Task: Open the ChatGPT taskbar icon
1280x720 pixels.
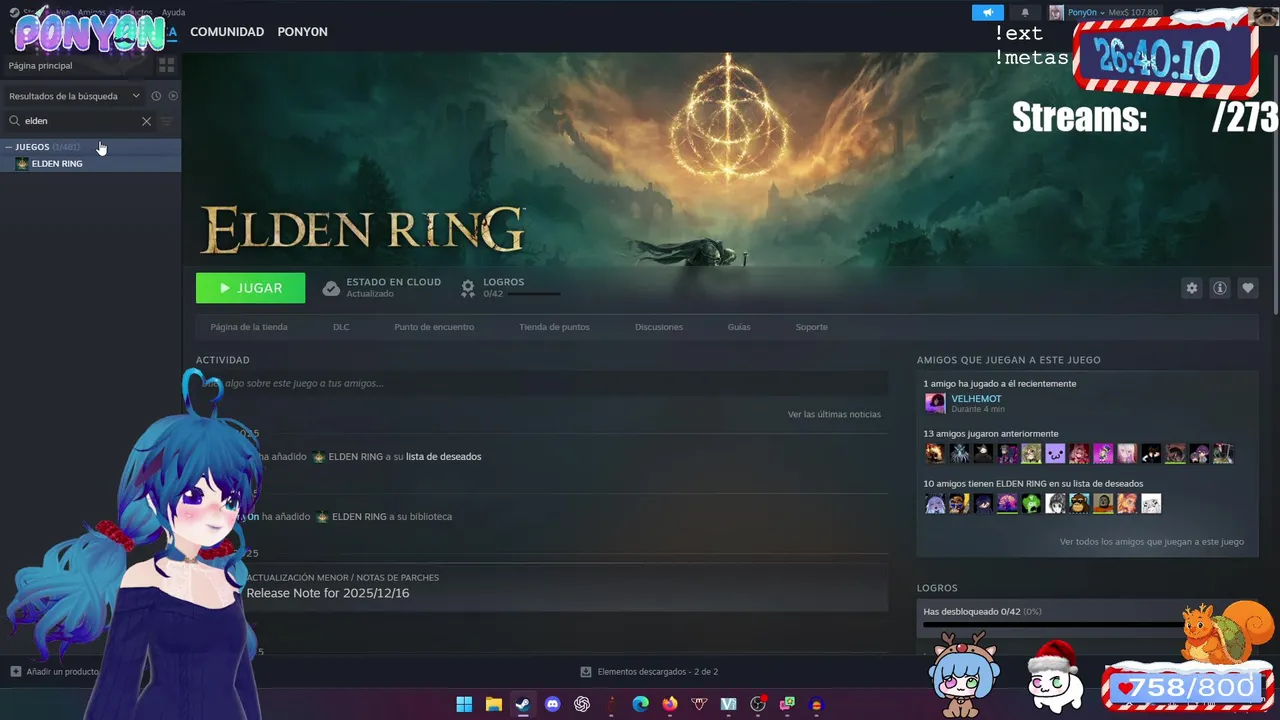Action: click(582, 704)
